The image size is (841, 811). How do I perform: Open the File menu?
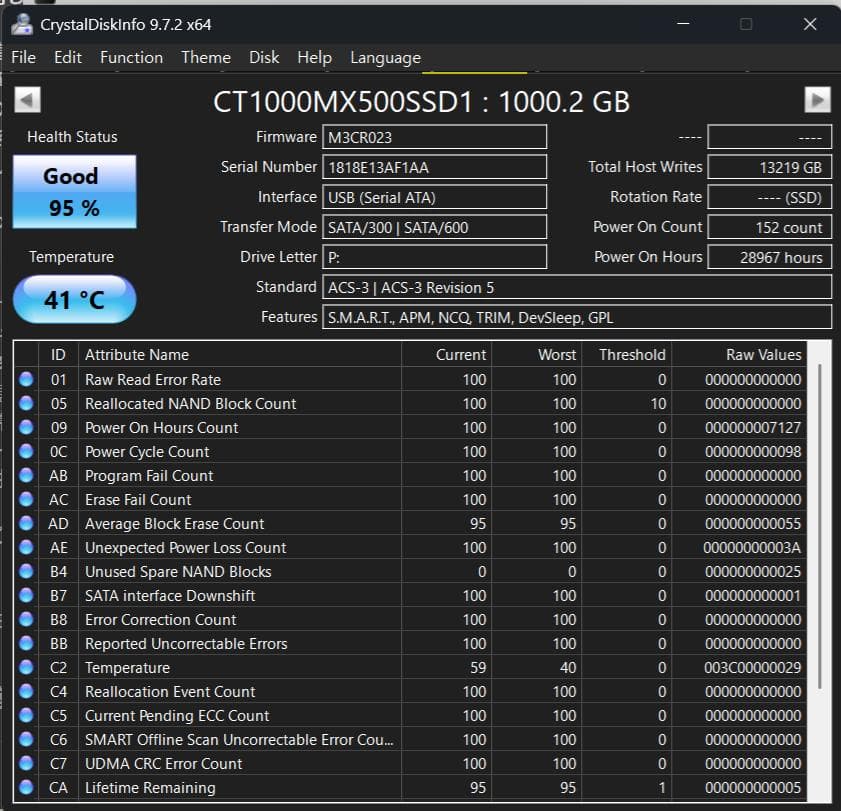[x=23, y=57]
